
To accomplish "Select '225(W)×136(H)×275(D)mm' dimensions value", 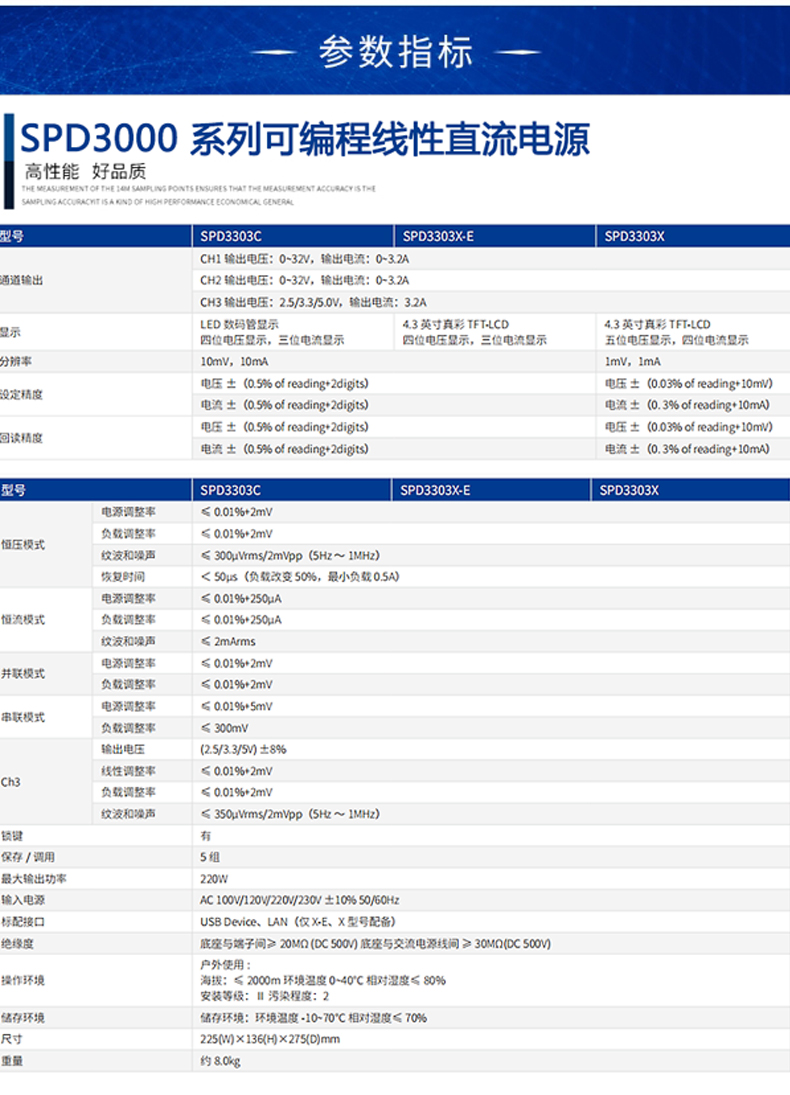I will [270, 1039].
